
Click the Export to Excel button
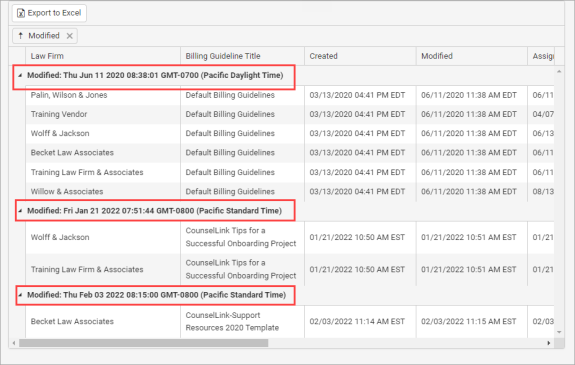tap(50, 13)
